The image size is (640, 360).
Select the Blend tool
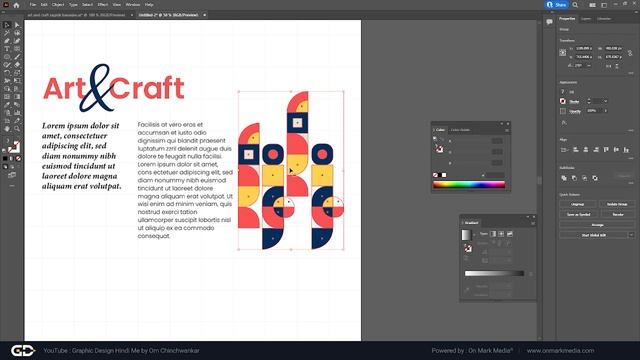(17, 104)
